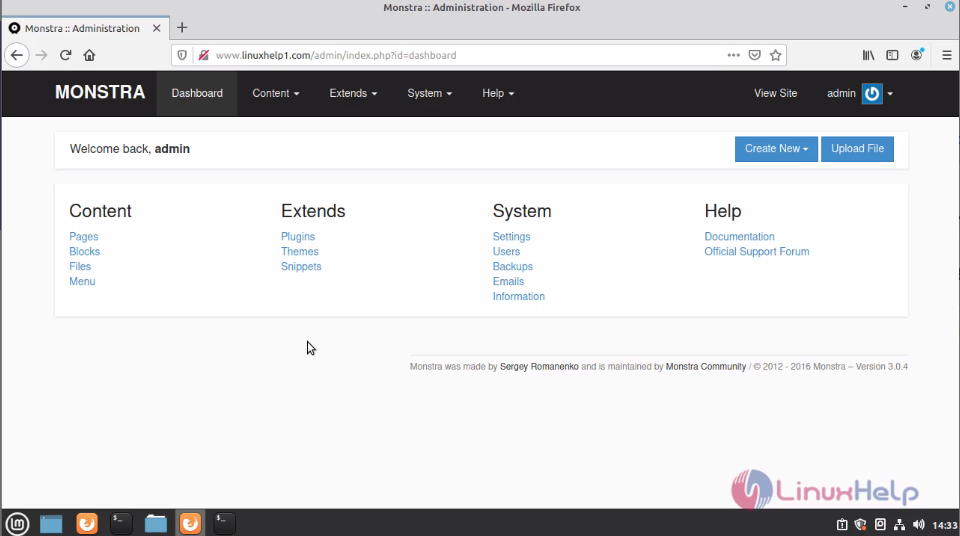Click the insecure connection padlock icon
Viewport: 960px width, 536px height.
click(x=204, y=55)
